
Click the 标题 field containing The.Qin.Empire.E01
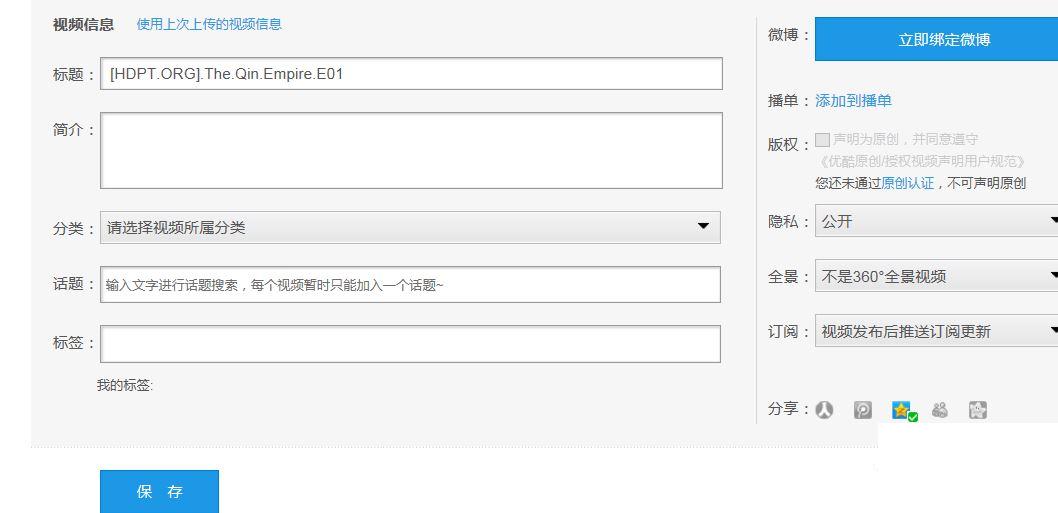pyautogui.click(x=410, y=74)
